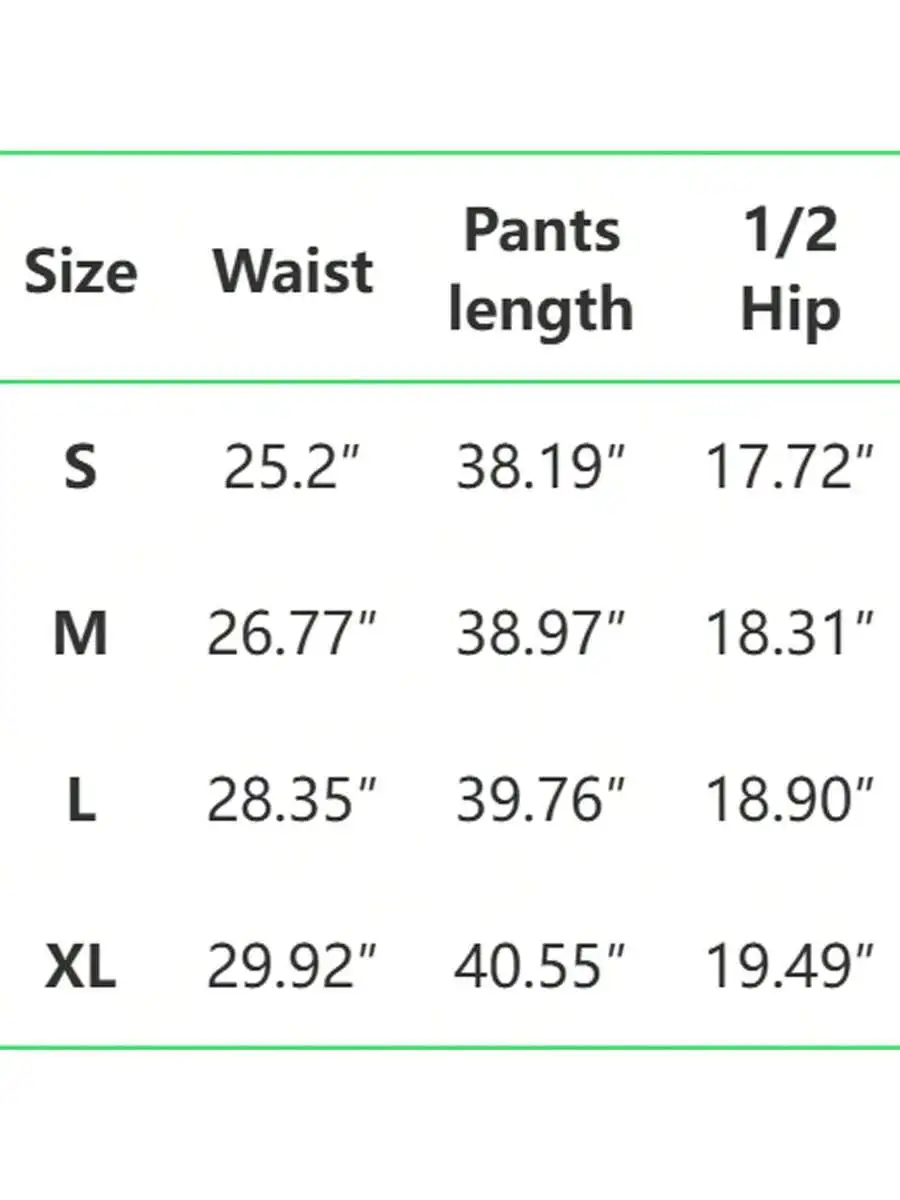Select the 1/2 Hip column header
The width and height of the screenshot is (900, 1200).
(790, 270)
